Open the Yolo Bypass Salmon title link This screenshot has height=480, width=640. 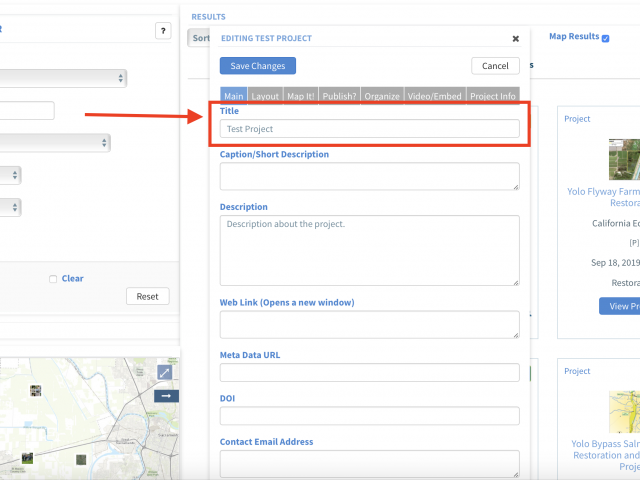pos(605,455)
